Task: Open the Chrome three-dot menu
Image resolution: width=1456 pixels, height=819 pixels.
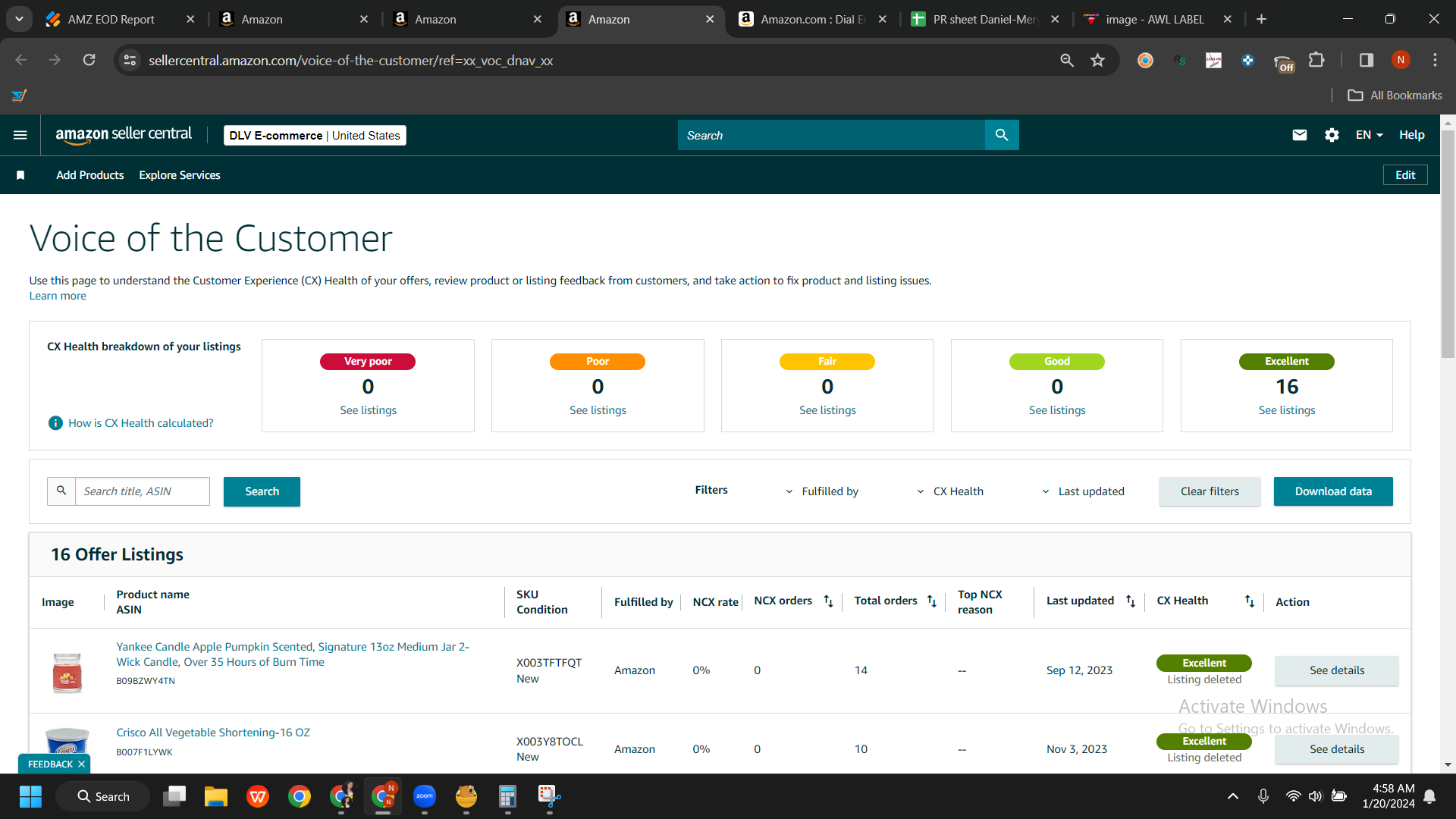Action: pyautogui.click(x=1435, y=60)
